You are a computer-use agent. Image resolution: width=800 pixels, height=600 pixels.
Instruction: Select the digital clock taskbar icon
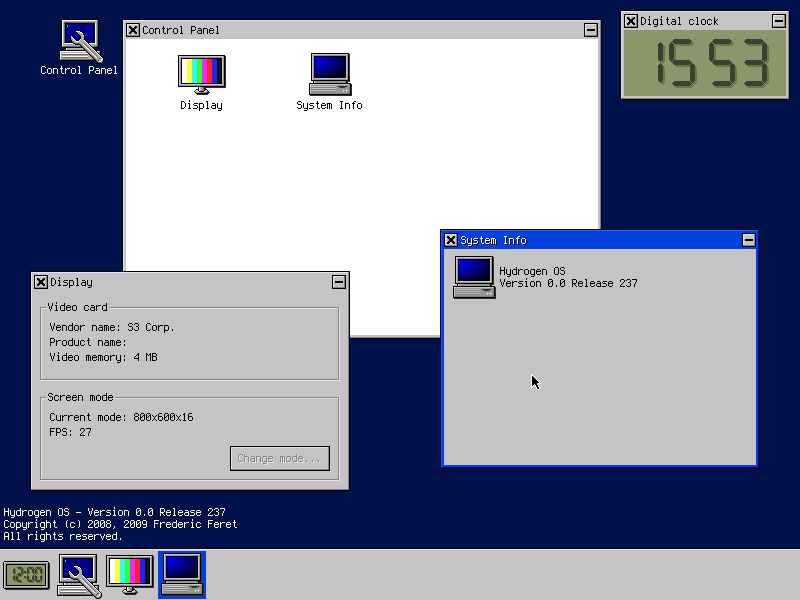point(26,575)
